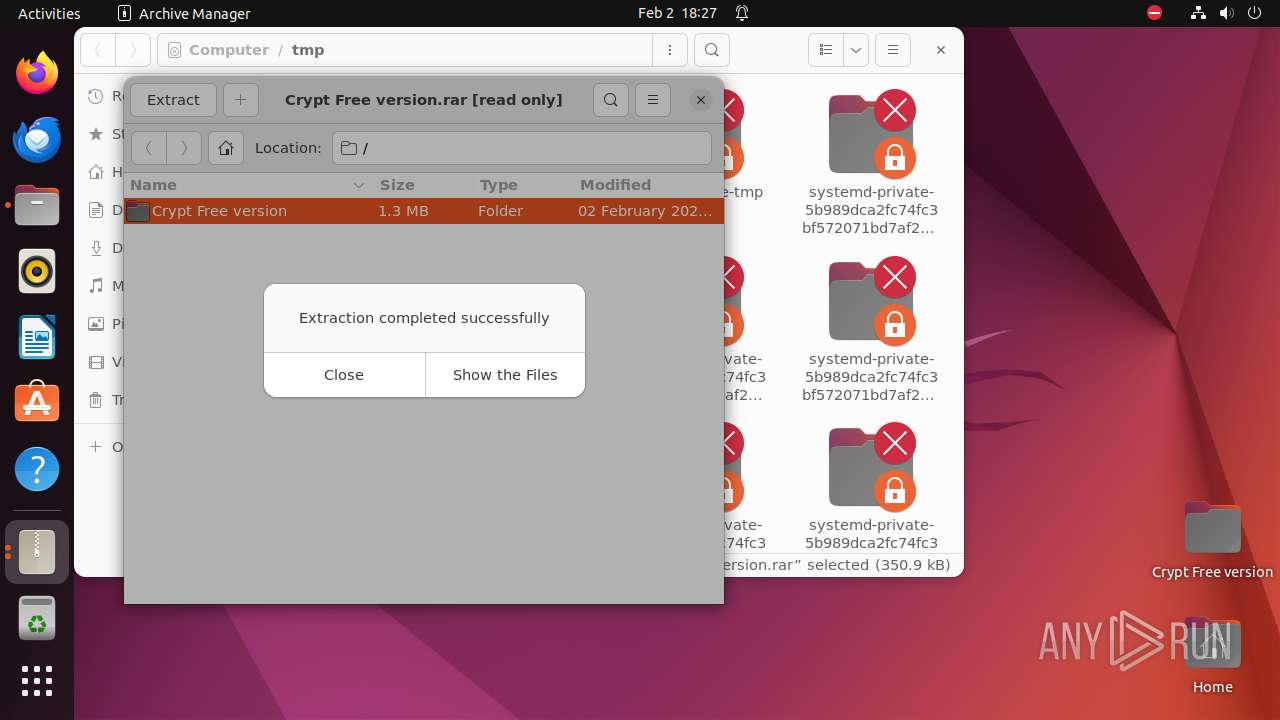This screenshot has width=1280, height=720.
Task: Toggle the notification bell indicator
Action: [x=742, y=13]
